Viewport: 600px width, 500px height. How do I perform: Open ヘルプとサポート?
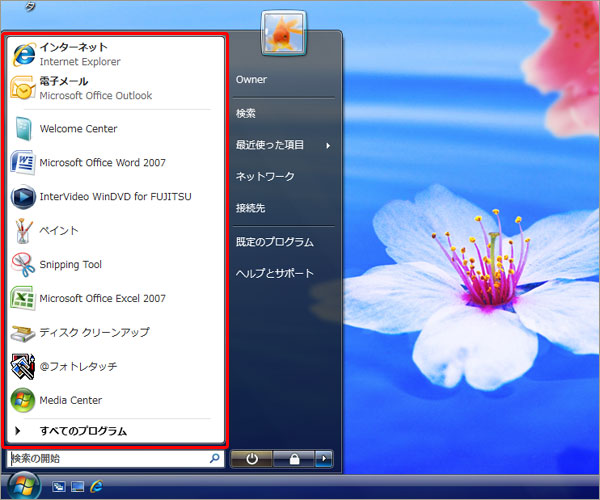point(275,274)
